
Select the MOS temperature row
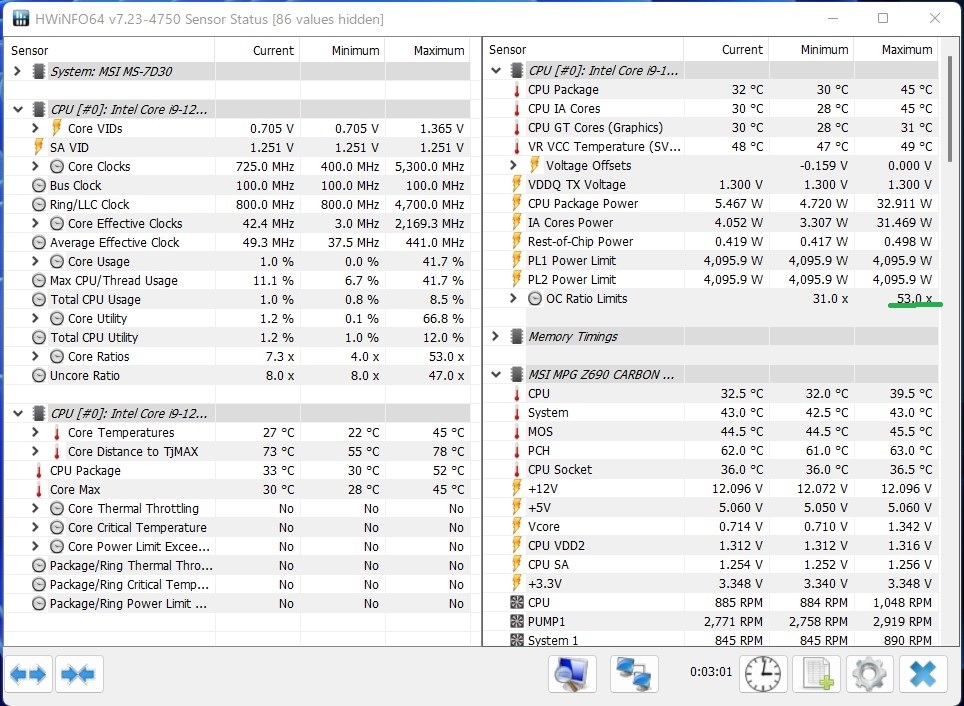coord(711,432)
